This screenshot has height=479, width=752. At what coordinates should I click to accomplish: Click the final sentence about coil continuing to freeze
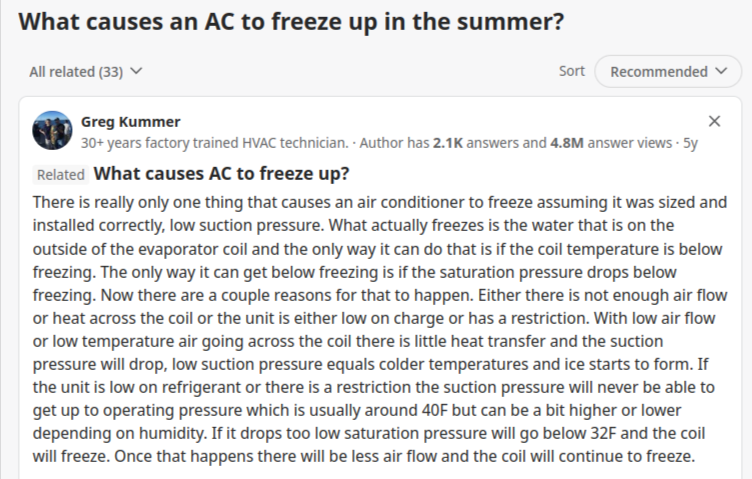(x=404, y=456)
